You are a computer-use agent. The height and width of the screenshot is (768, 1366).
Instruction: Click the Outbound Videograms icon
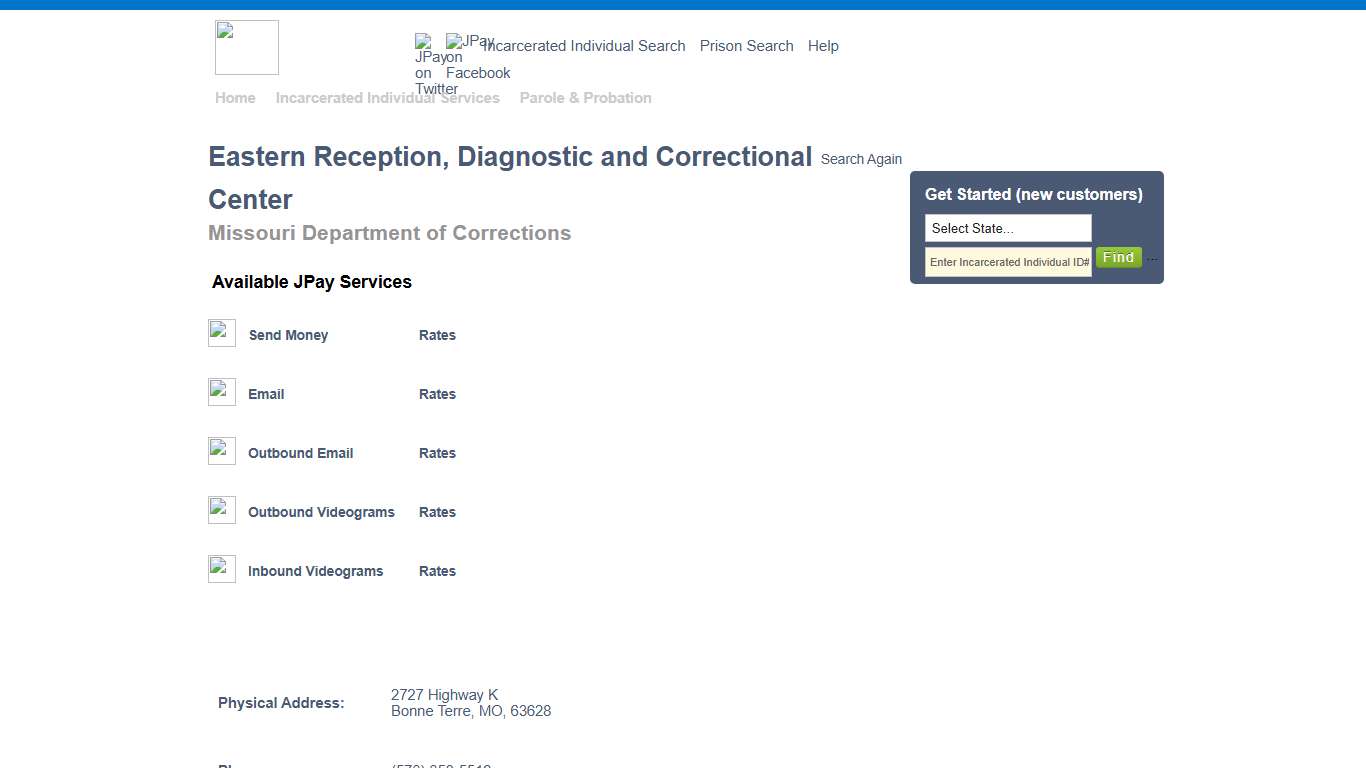221,509
